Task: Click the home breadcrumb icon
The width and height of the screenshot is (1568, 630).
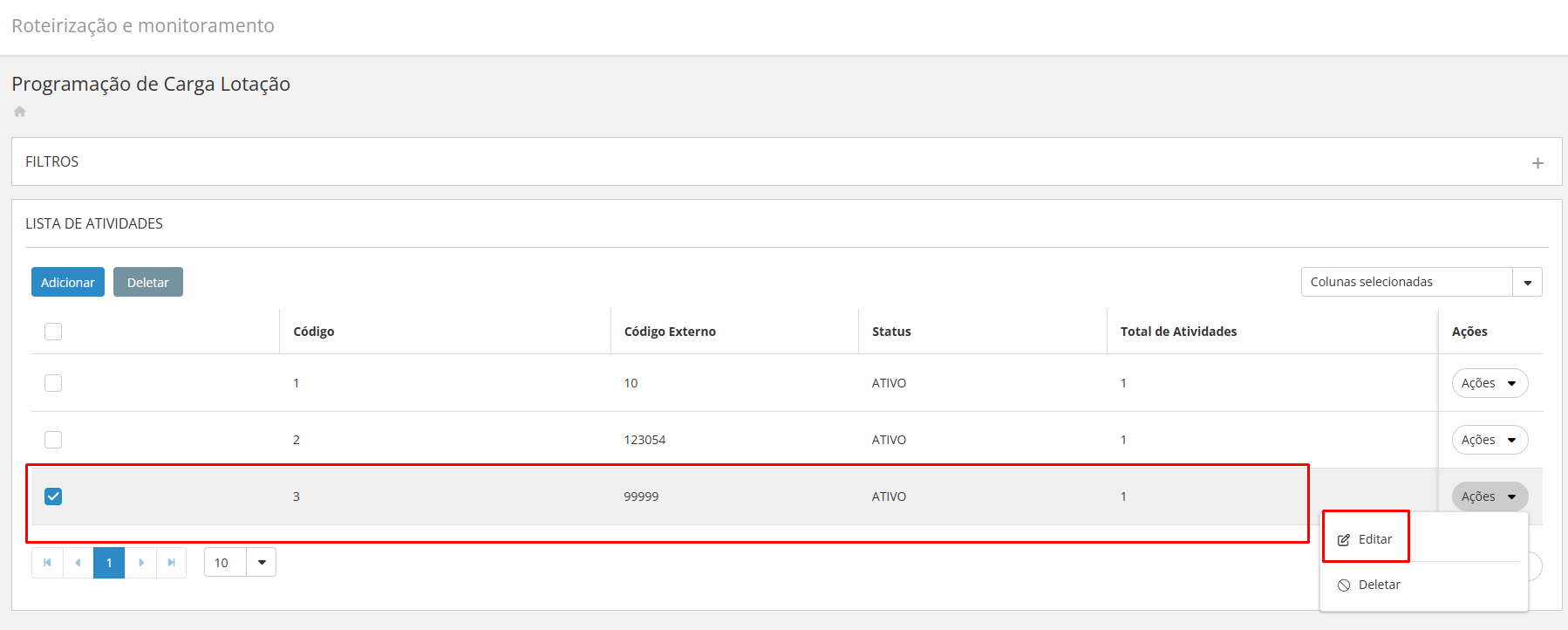Action: 20,112
